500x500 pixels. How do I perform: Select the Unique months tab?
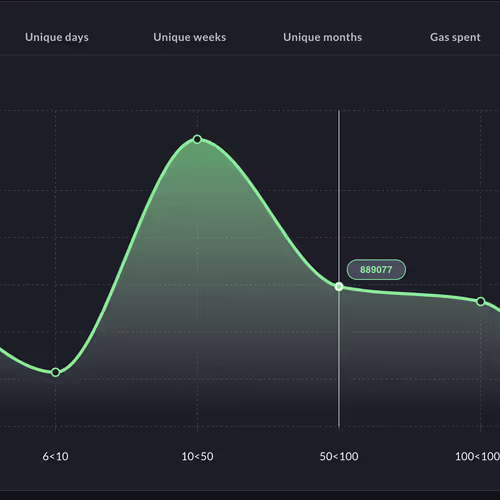(323, 37)
